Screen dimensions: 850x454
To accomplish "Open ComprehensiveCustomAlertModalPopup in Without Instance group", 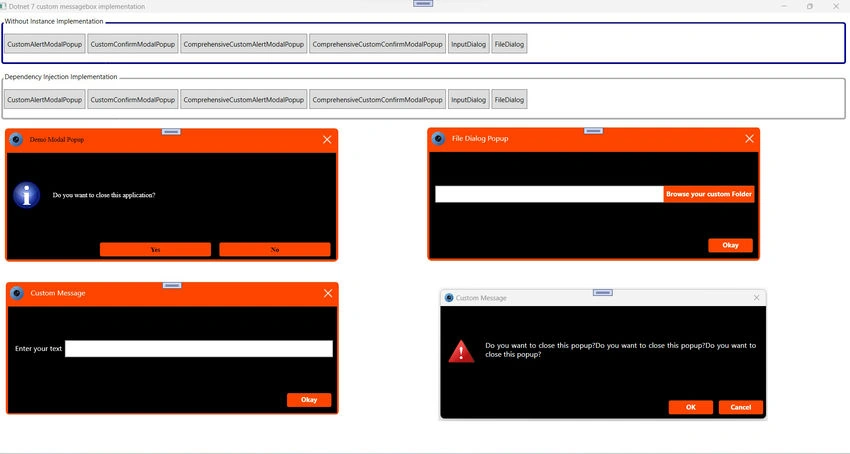I will click(243, 44).
